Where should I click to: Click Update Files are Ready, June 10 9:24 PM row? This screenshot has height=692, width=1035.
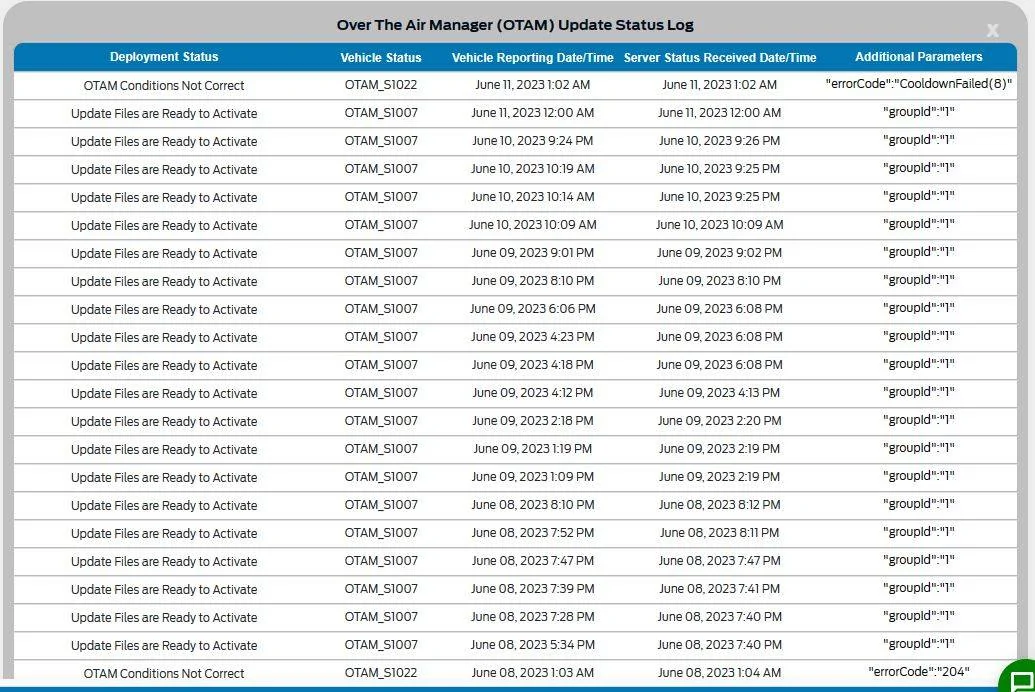coord(164,141)
